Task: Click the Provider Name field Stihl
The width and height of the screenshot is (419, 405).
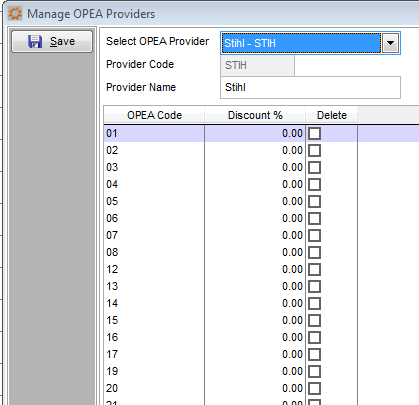Action: [x=310, y=87]
